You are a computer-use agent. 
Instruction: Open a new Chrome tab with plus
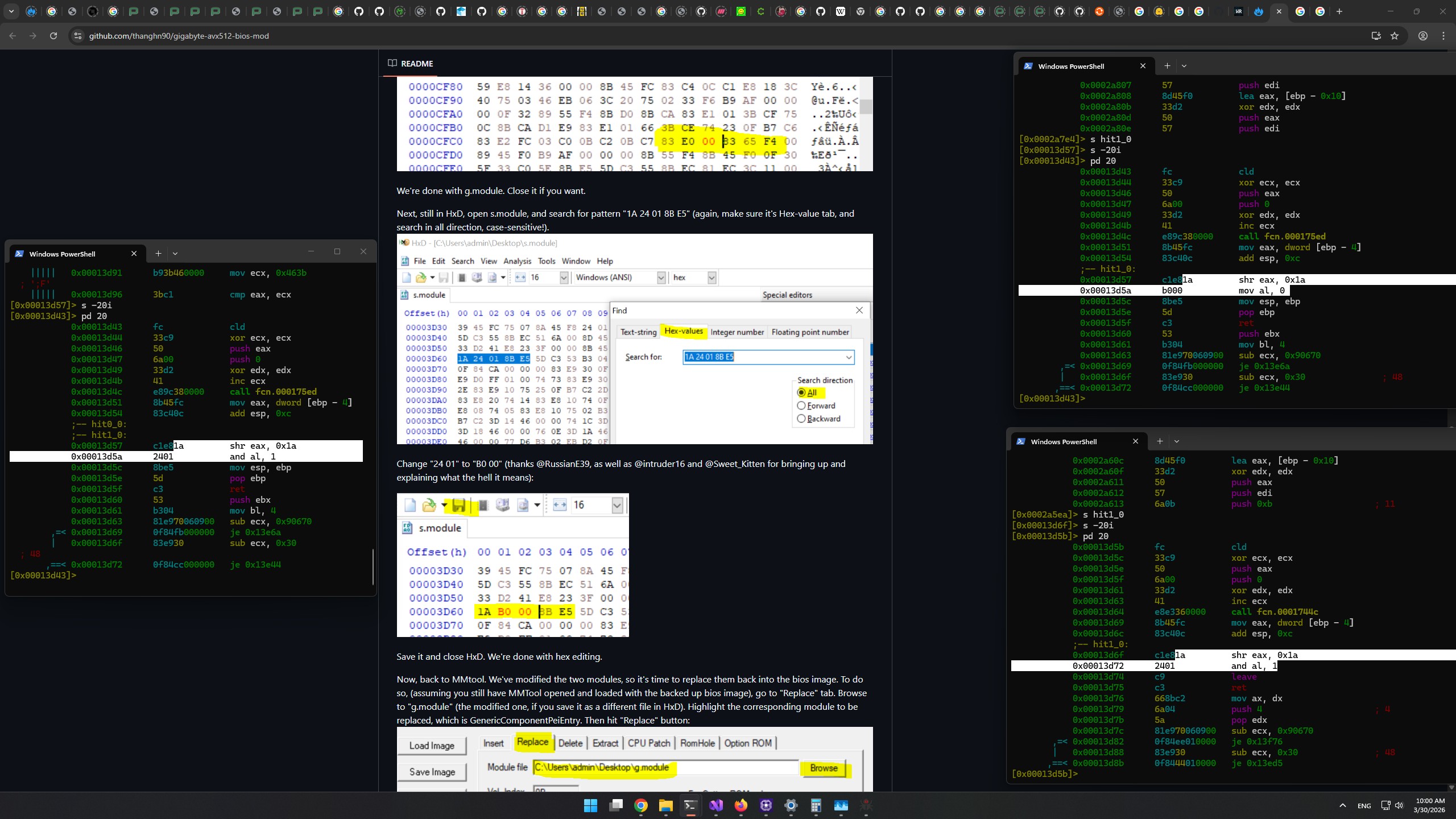1339,11
